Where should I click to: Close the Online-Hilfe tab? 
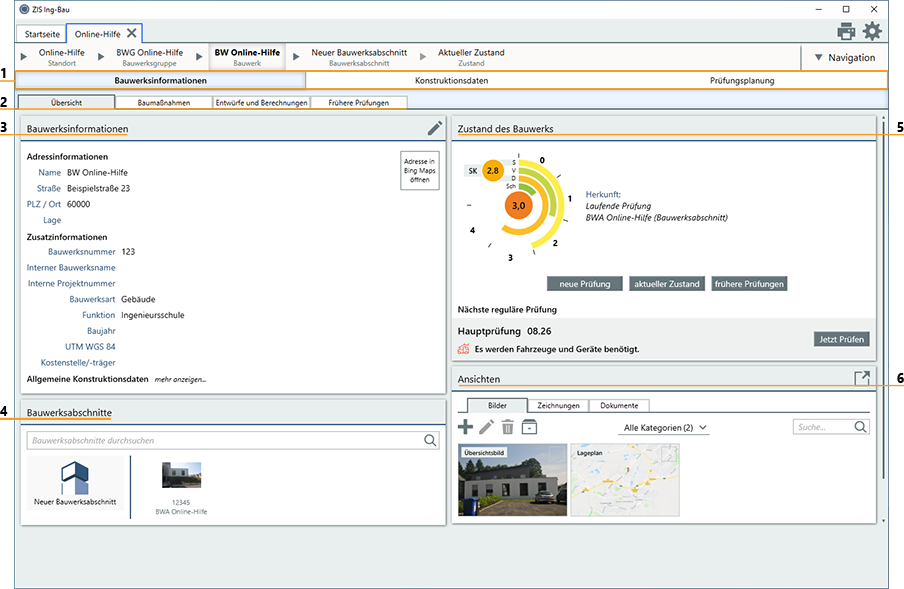132,33
